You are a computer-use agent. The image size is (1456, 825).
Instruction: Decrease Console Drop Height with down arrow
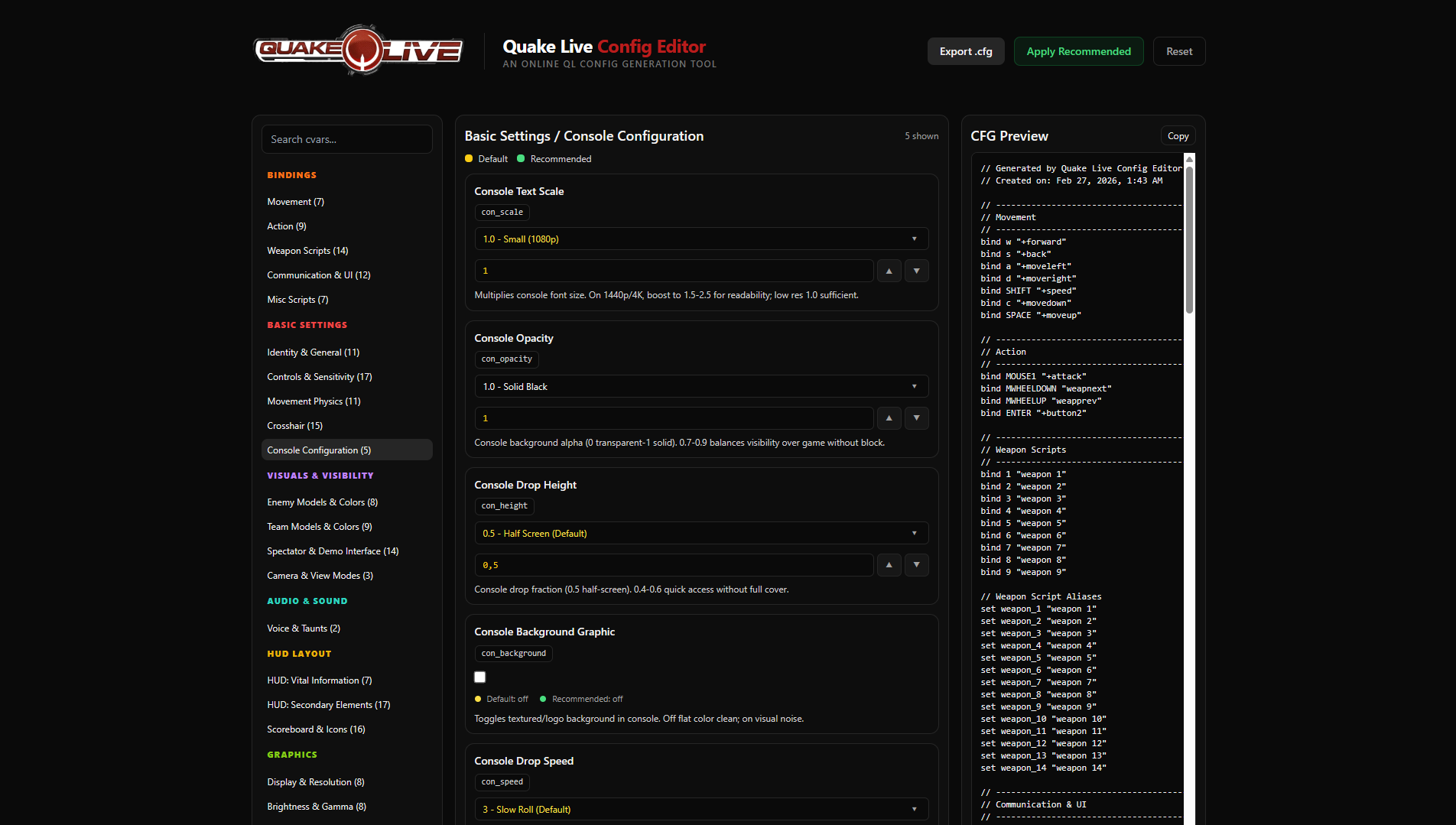pyautogui.click(x=916, y=565)
